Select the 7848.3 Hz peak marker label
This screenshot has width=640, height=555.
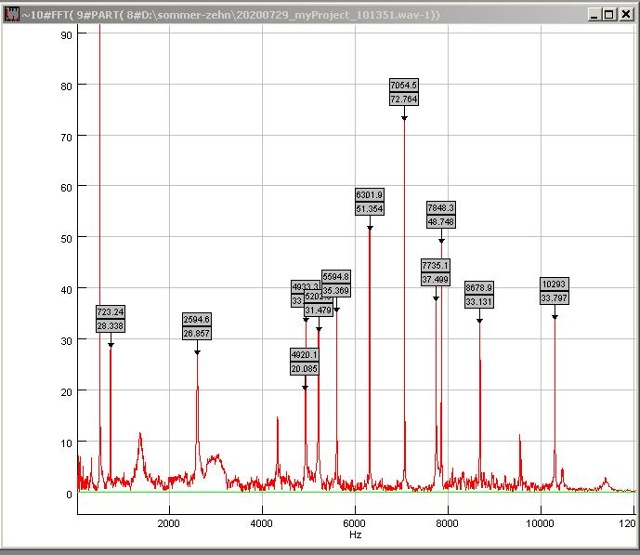pos(441,215)
